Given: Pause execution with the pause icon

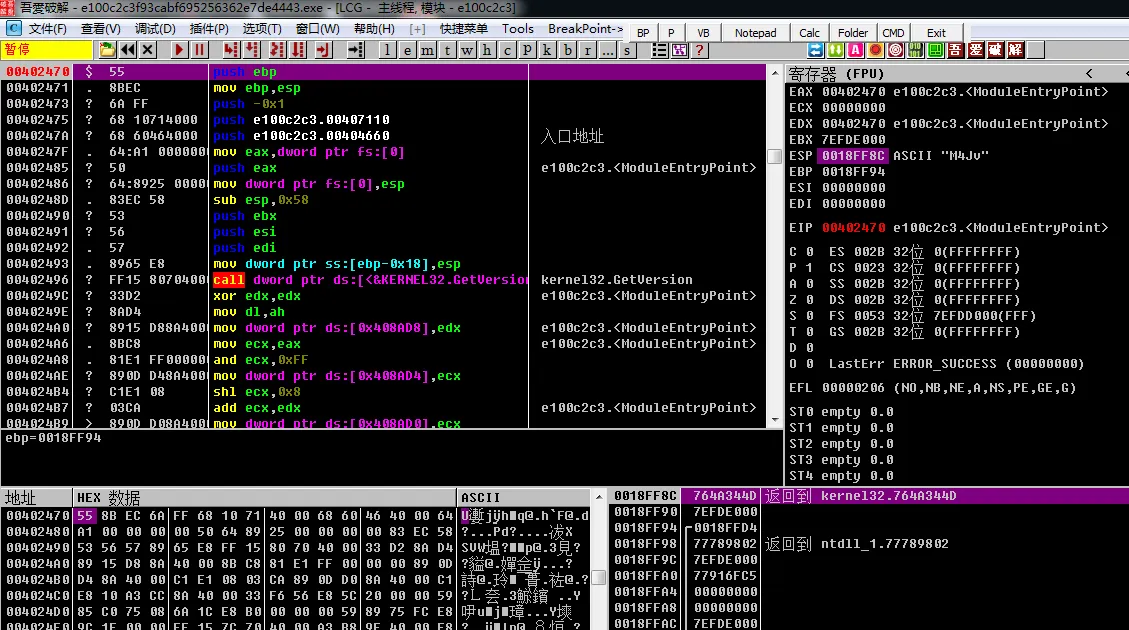Looking at the screenshot, I should [x=199, y=49].
